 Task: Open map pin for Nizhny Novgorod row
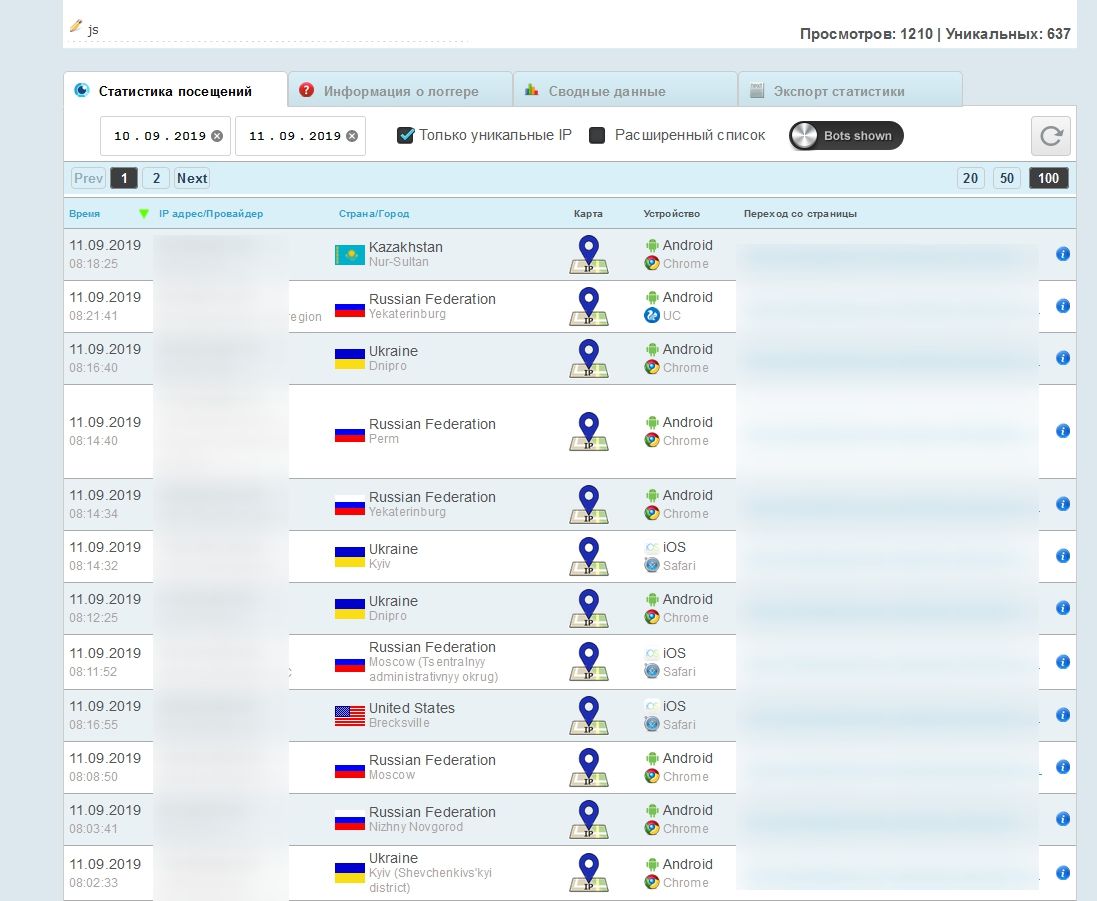coord(589,819)
